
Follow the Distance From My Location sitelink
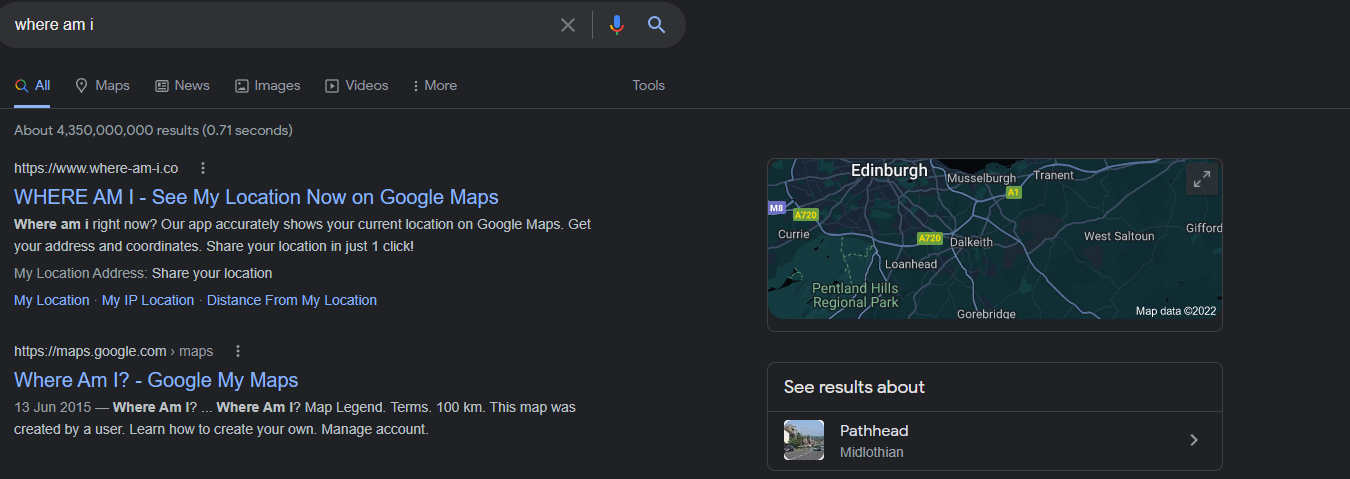(x=292, y=300)
